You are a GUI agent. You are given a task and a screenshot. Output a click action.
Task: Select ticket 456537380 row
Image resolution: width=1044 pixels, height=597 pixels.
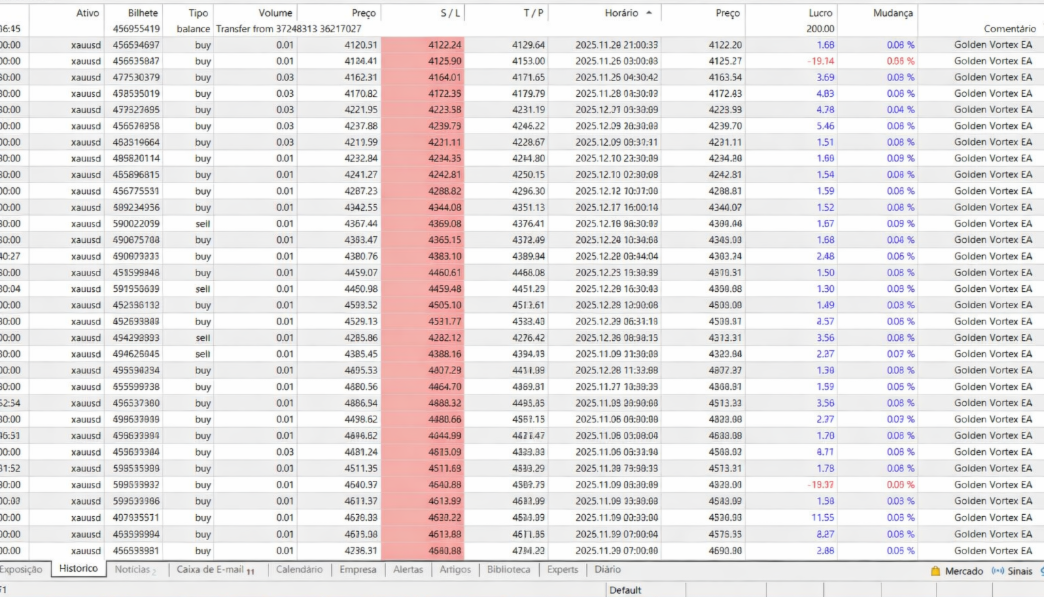(x=522, y=403)
